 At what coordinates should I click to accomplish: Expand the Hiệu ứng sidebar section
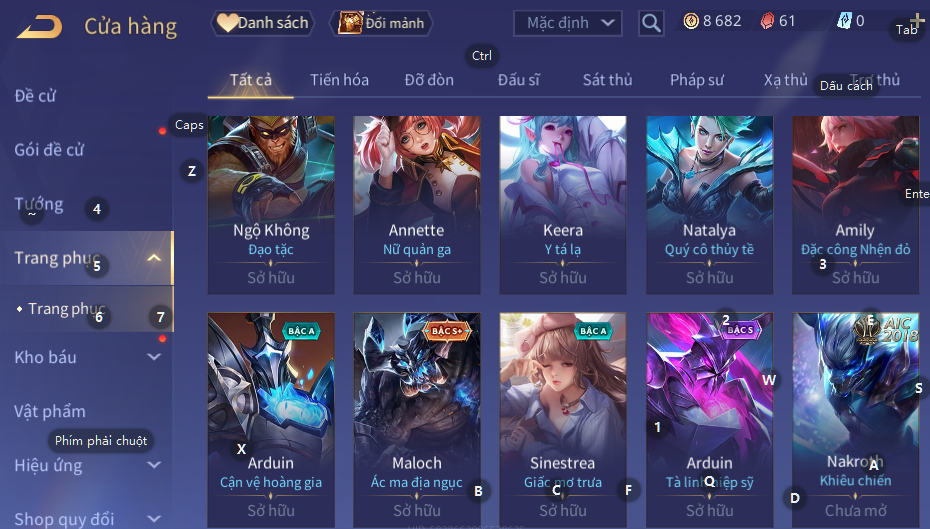coord(154,465)
